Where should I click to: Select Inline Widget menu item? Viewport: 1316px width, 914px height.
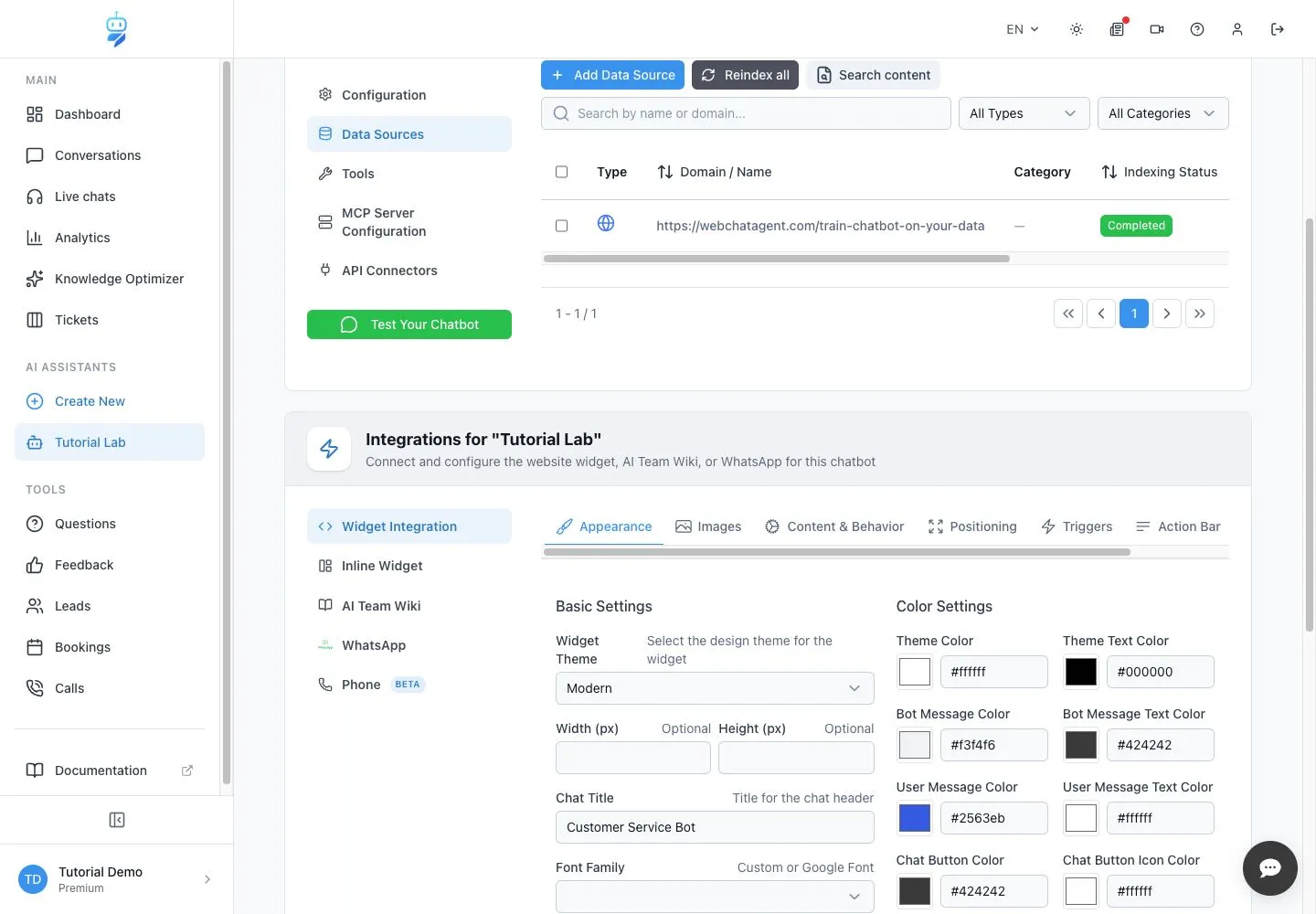tap(409, 566)
